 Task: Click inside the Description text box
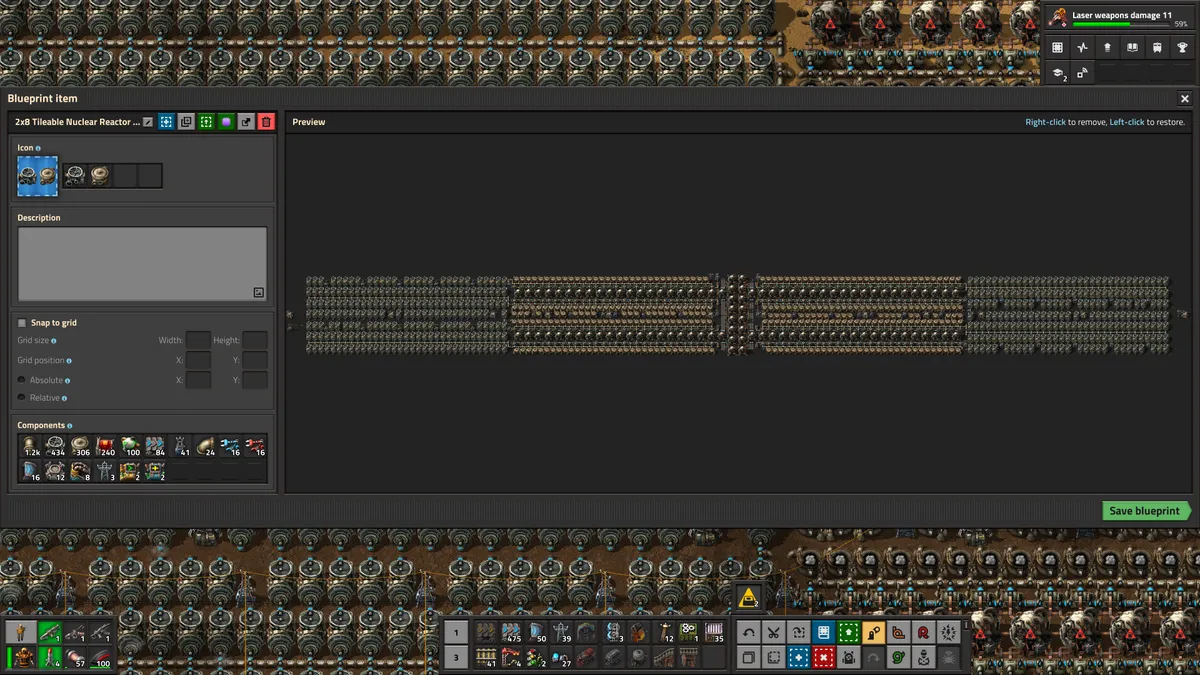pyautogui.click(x=142, y=264)
